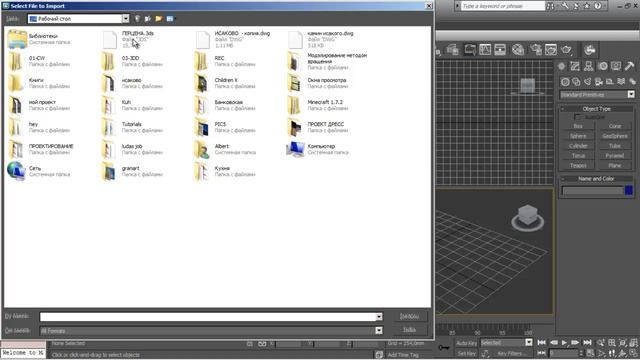The image size is (640, 360).
Task: Switch to the Utilities hammer panel
Action: (x=629, y=66)
